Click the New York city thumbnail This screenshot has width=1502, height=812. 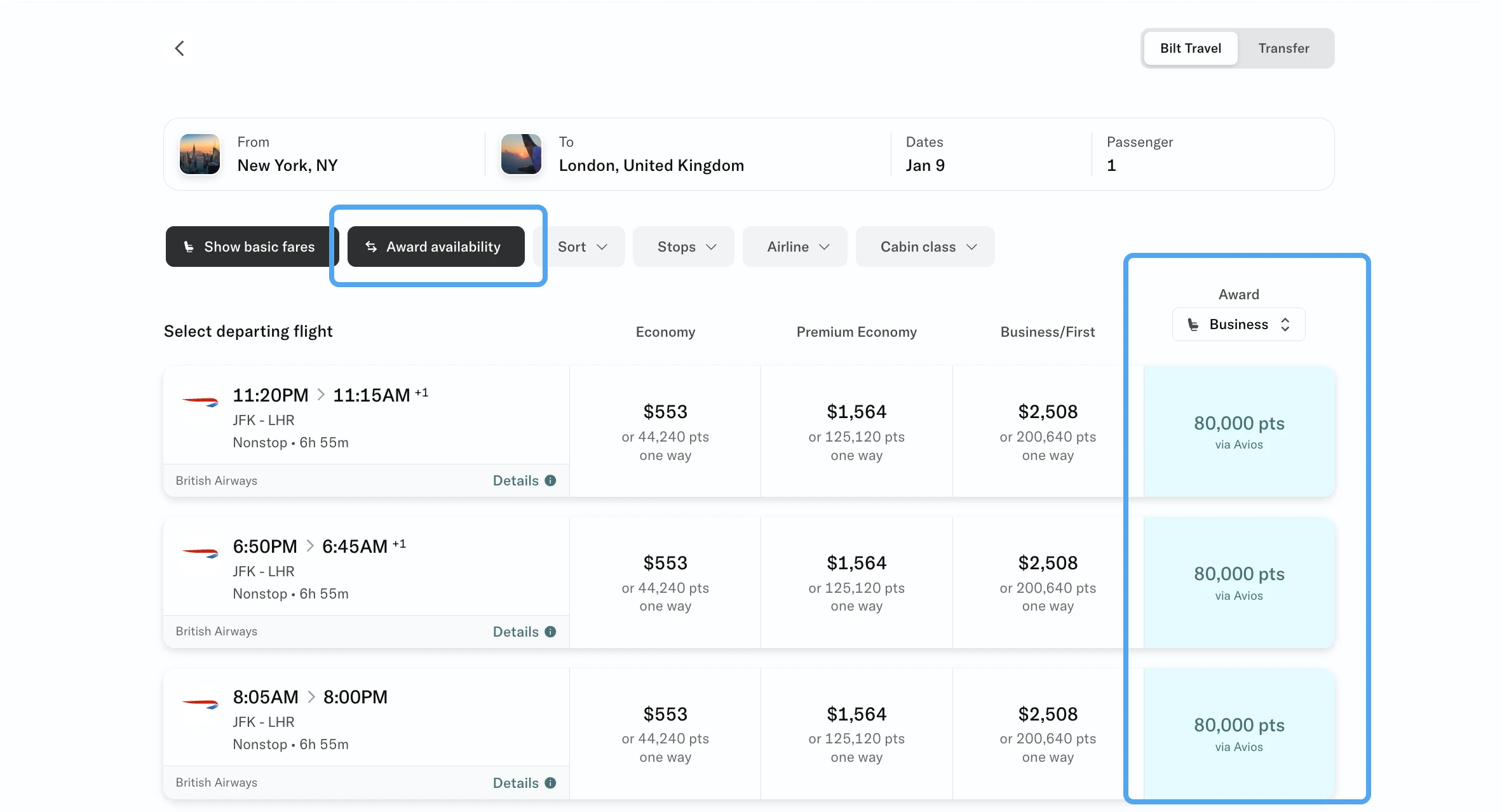click(200, 154)
